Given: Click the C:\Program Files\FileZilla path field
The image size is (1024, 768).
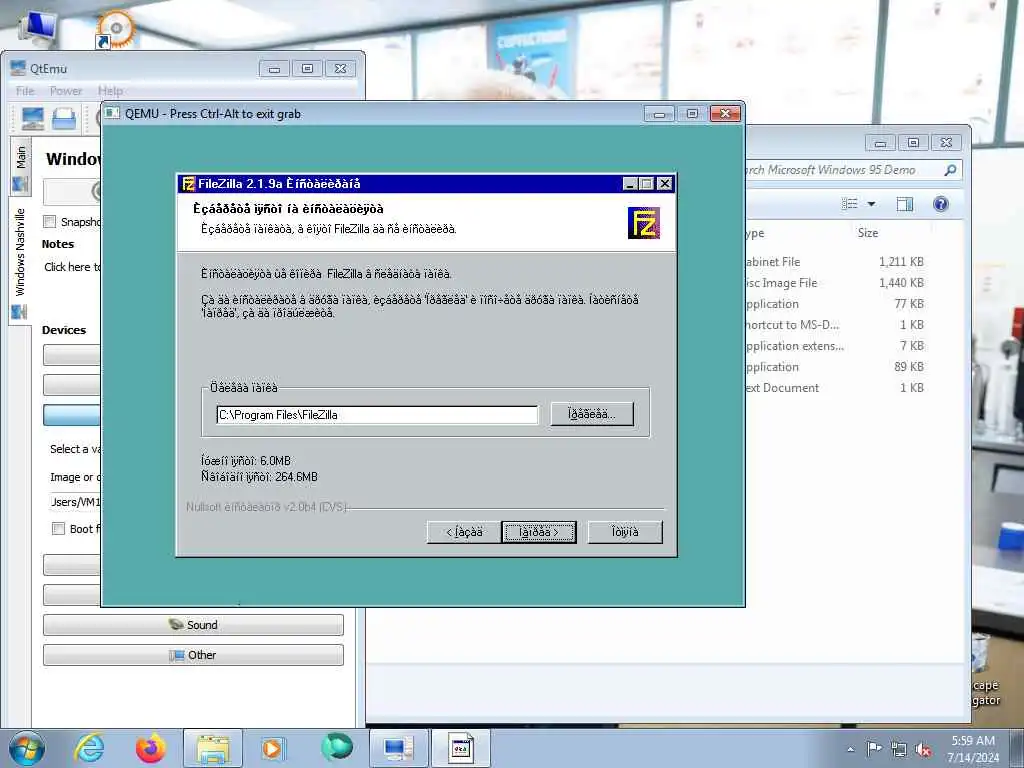Looking at the screenshot, I should tap(377, 415).
